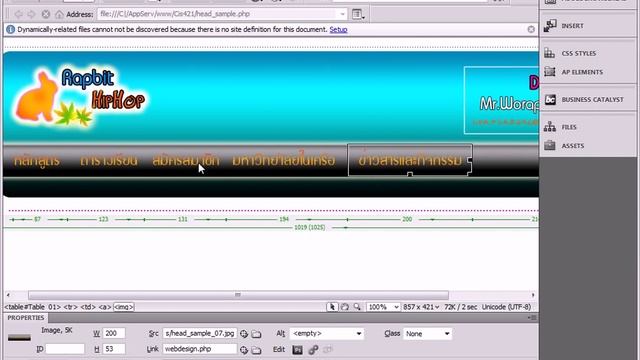Activate the Hand tool in status bar
Image resolution: width=640 pixels, height=360 pixels.
point(345,307)
